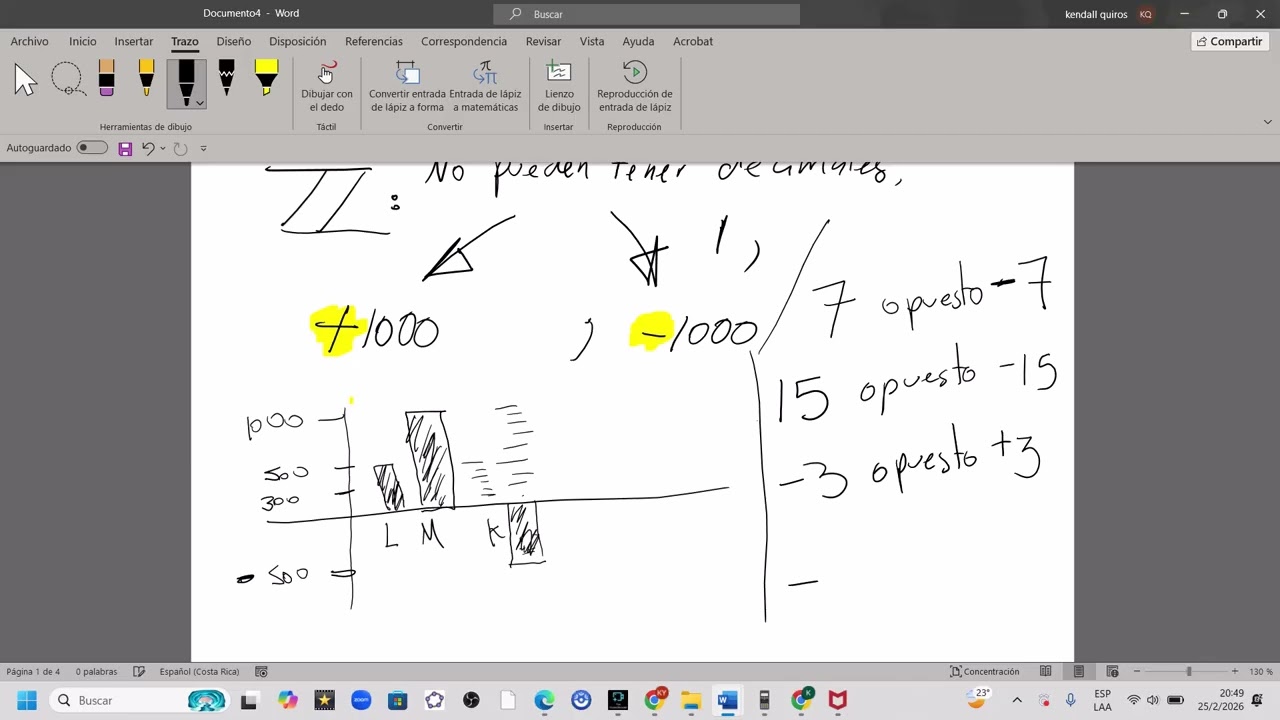
Task: Open Microsoft Store from the taskbar
Action: pyautogui.click(x=398, y=700)
